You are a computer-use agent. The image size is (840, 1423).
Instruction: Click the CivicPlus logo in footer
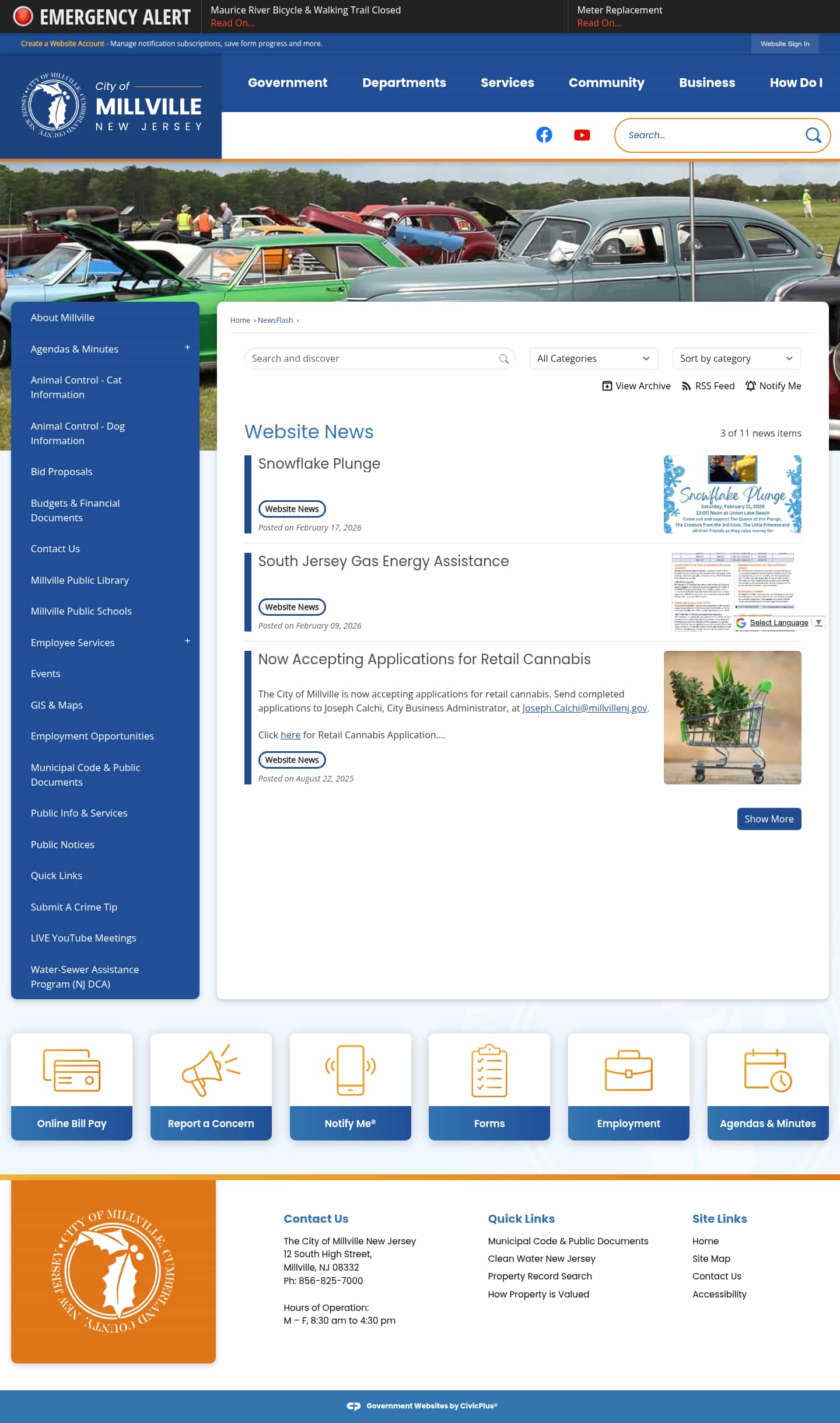pos(353,1406)
